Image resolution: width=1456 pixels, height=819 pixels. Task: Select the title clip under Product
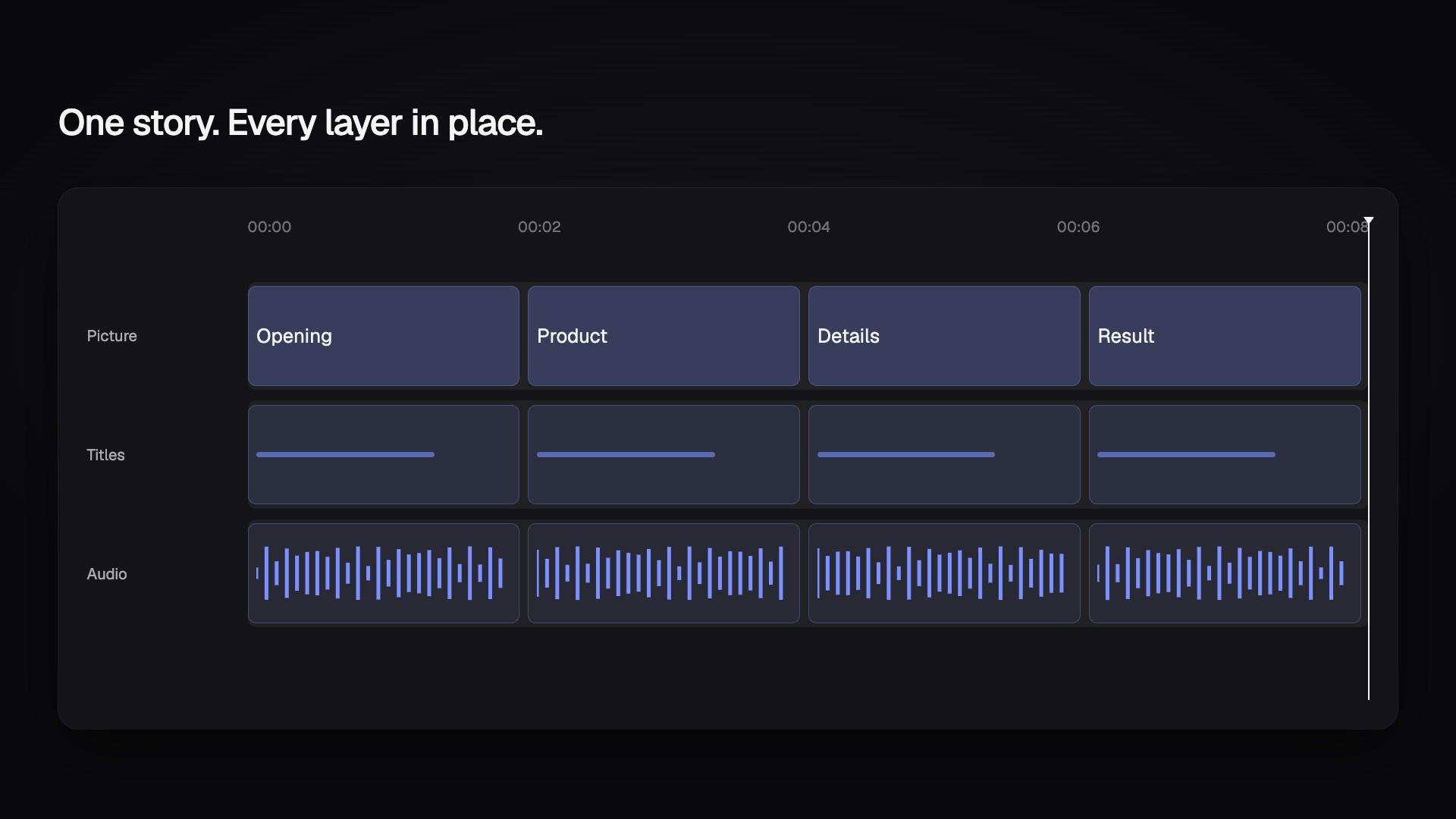[664, 455]
